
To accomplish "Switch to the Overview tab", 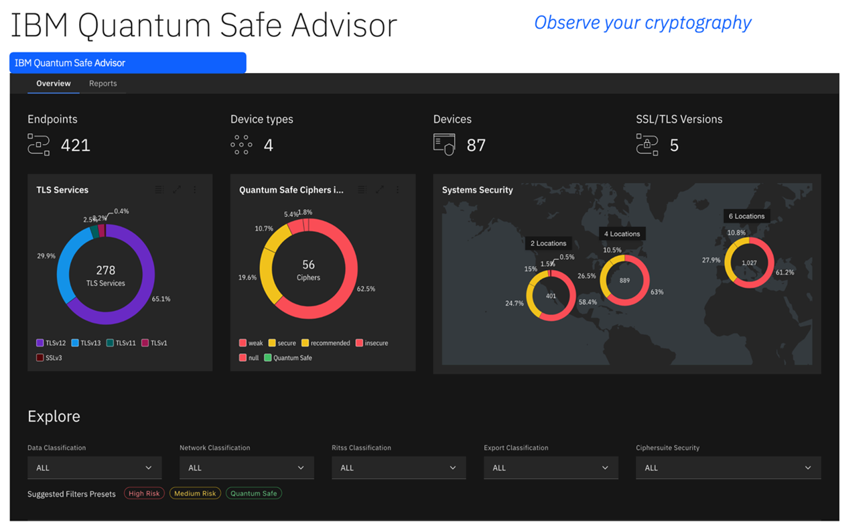I will tap(54, 84).
